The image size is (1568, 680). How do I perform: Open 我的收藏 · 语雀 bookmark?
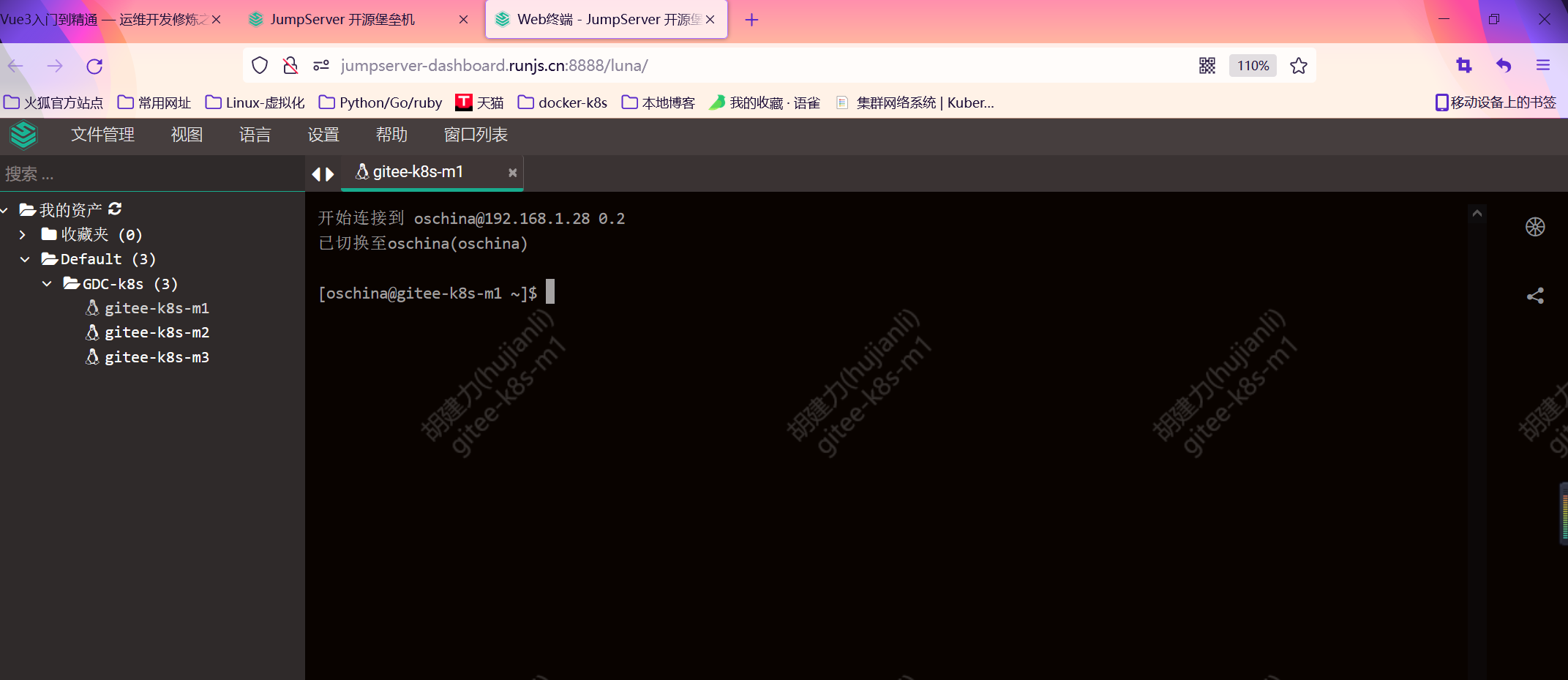point(765,102)
